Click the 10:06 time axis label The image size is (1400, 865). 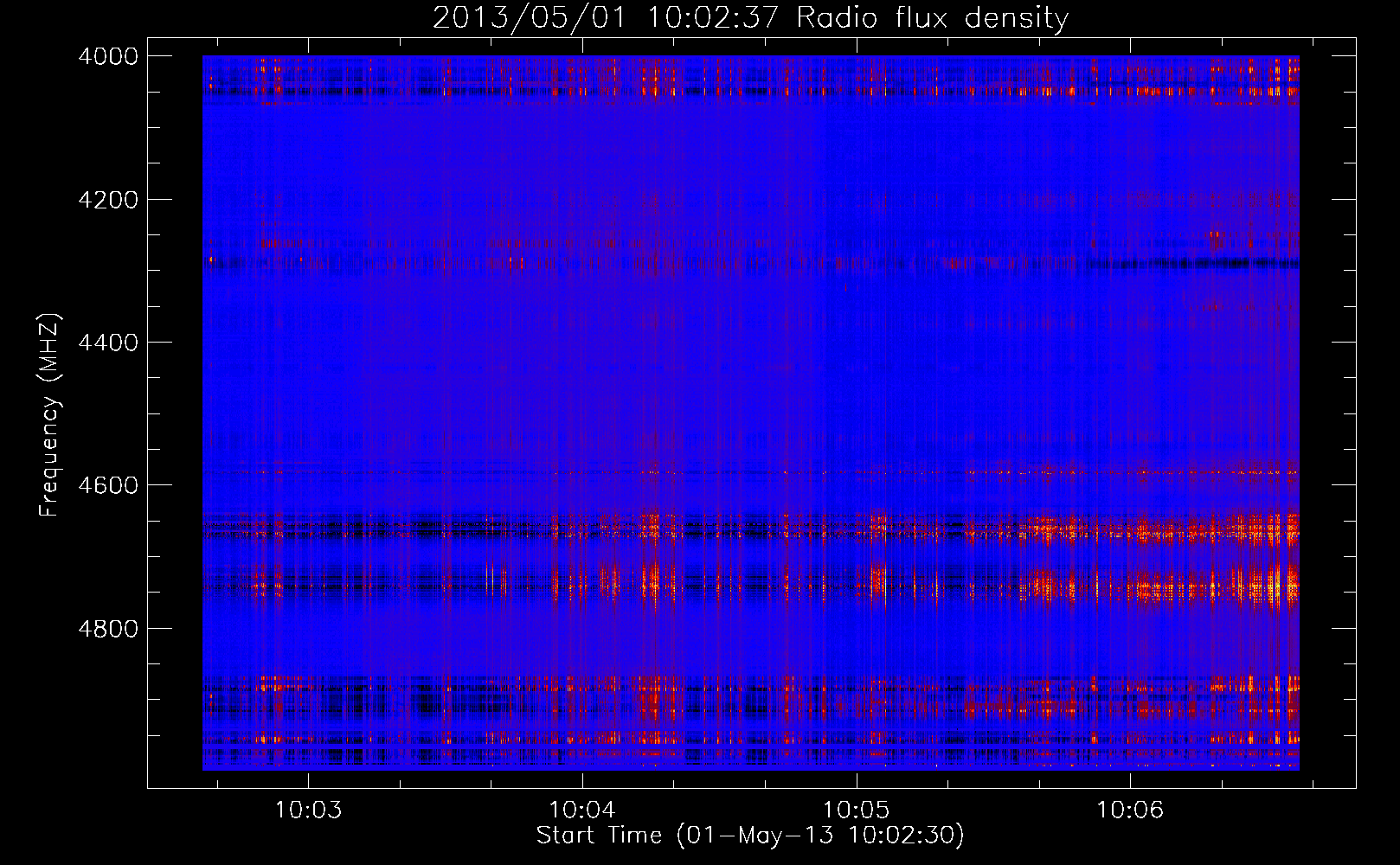[1130, 811]
